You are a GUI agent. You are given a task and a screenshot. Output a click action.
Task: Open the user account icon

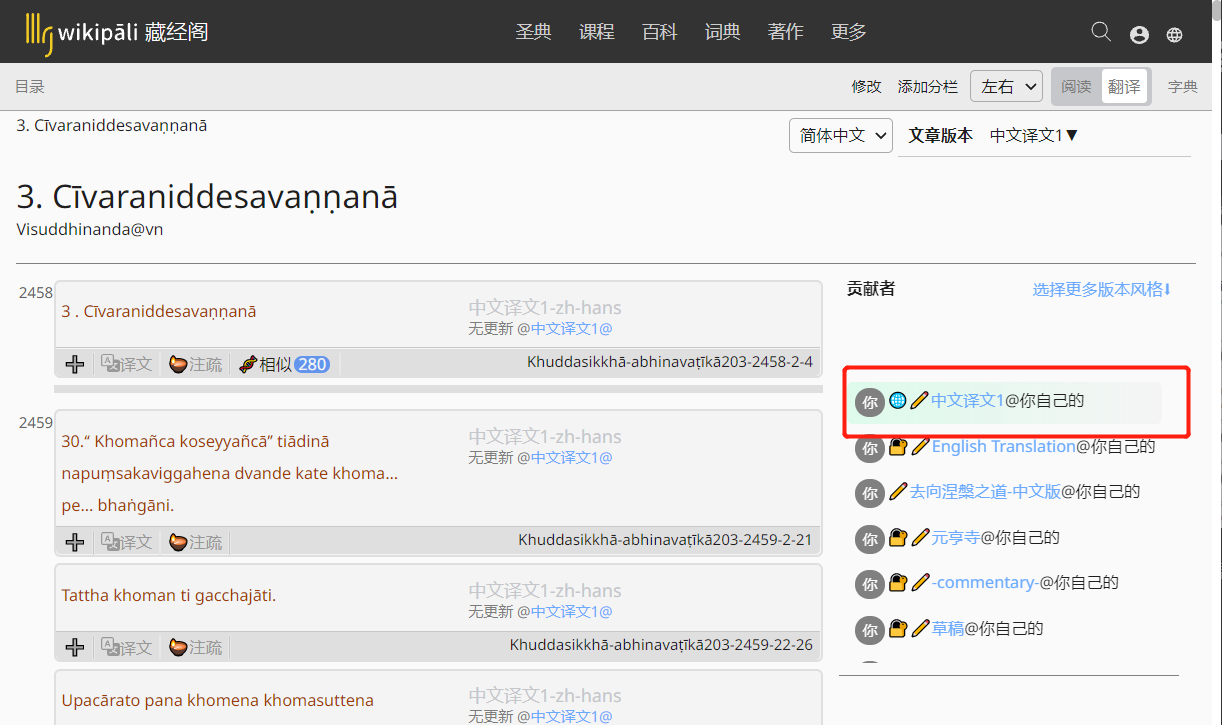1139,34
